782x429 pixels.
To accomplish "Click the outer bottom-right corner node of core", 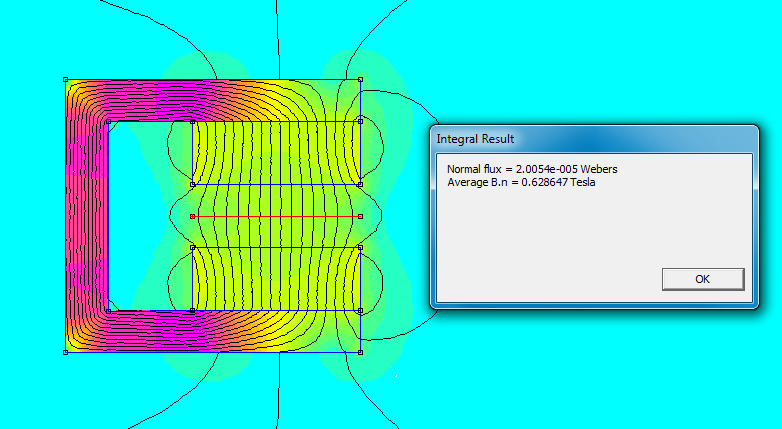I will coord(360,352).
